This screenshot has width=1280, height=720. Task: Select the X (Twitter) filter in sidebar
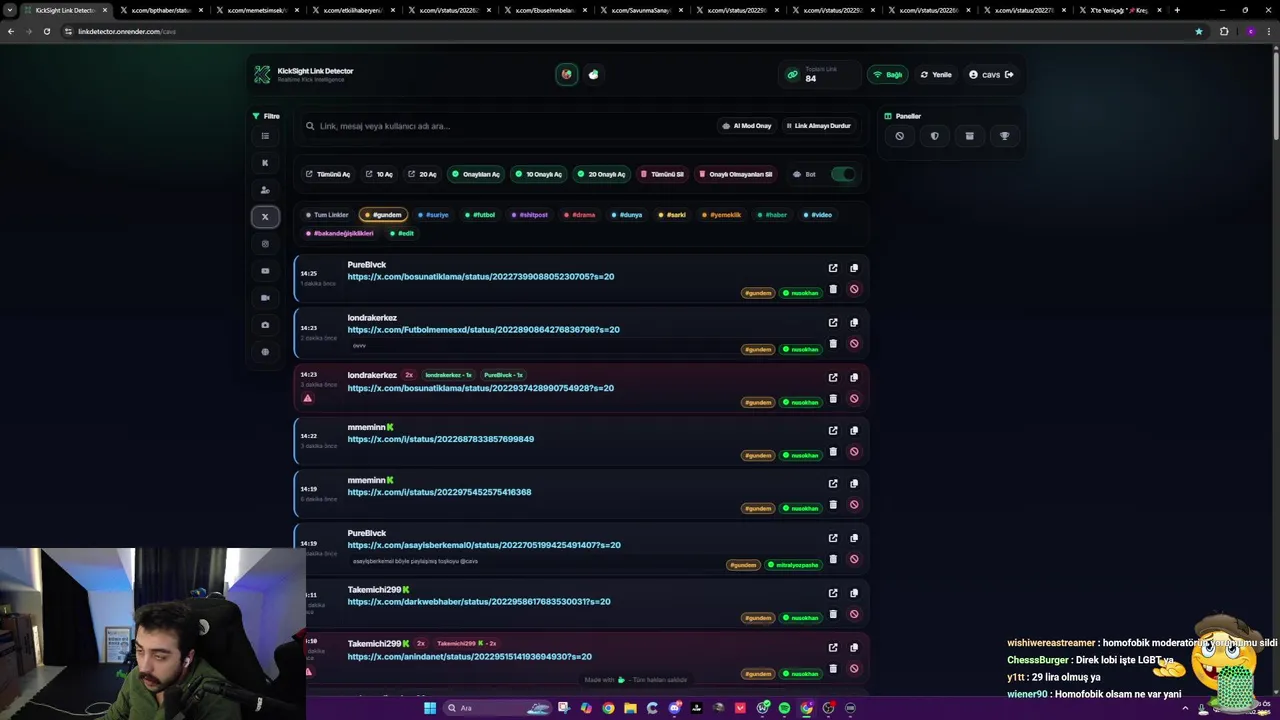pos(265,216)
